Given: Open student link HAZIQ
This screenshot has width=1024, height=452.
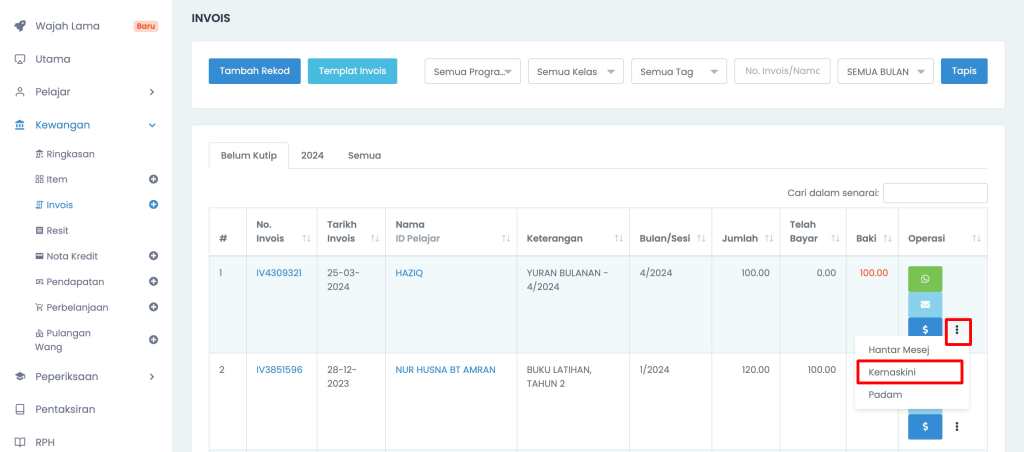Looking at the screenshot, I should (x=409, y=273).
